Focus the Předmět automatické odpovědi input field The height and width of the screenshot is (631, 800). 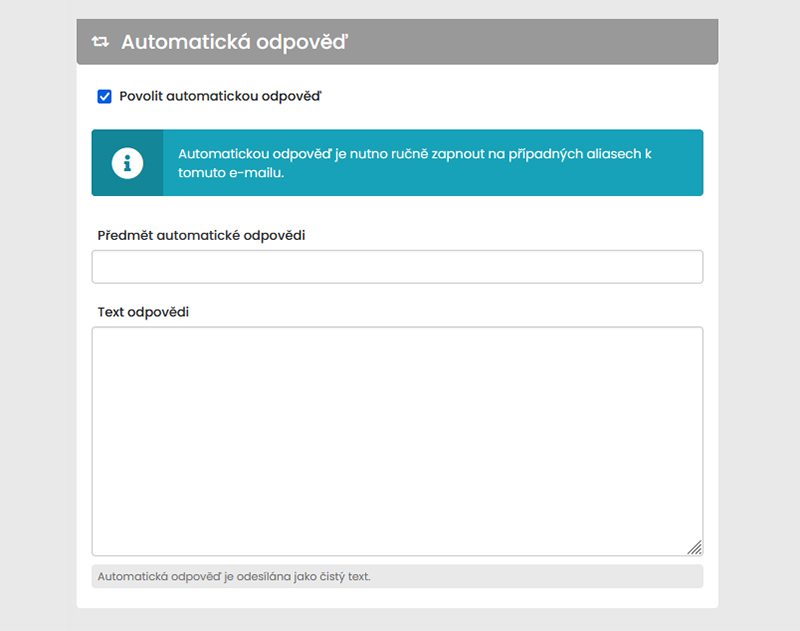click(x=397, y=267)
